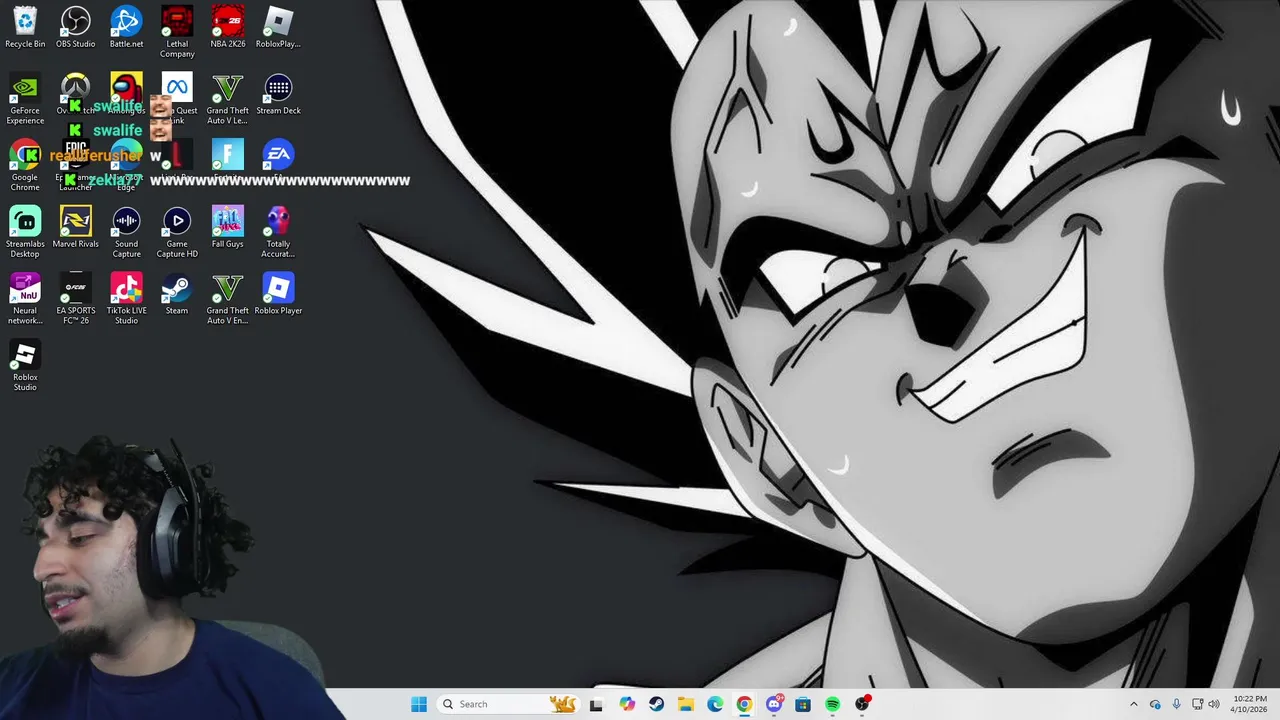
Task: Open Copilot from the taskbar
Action: pyautogui.click(x=626, y=704)
